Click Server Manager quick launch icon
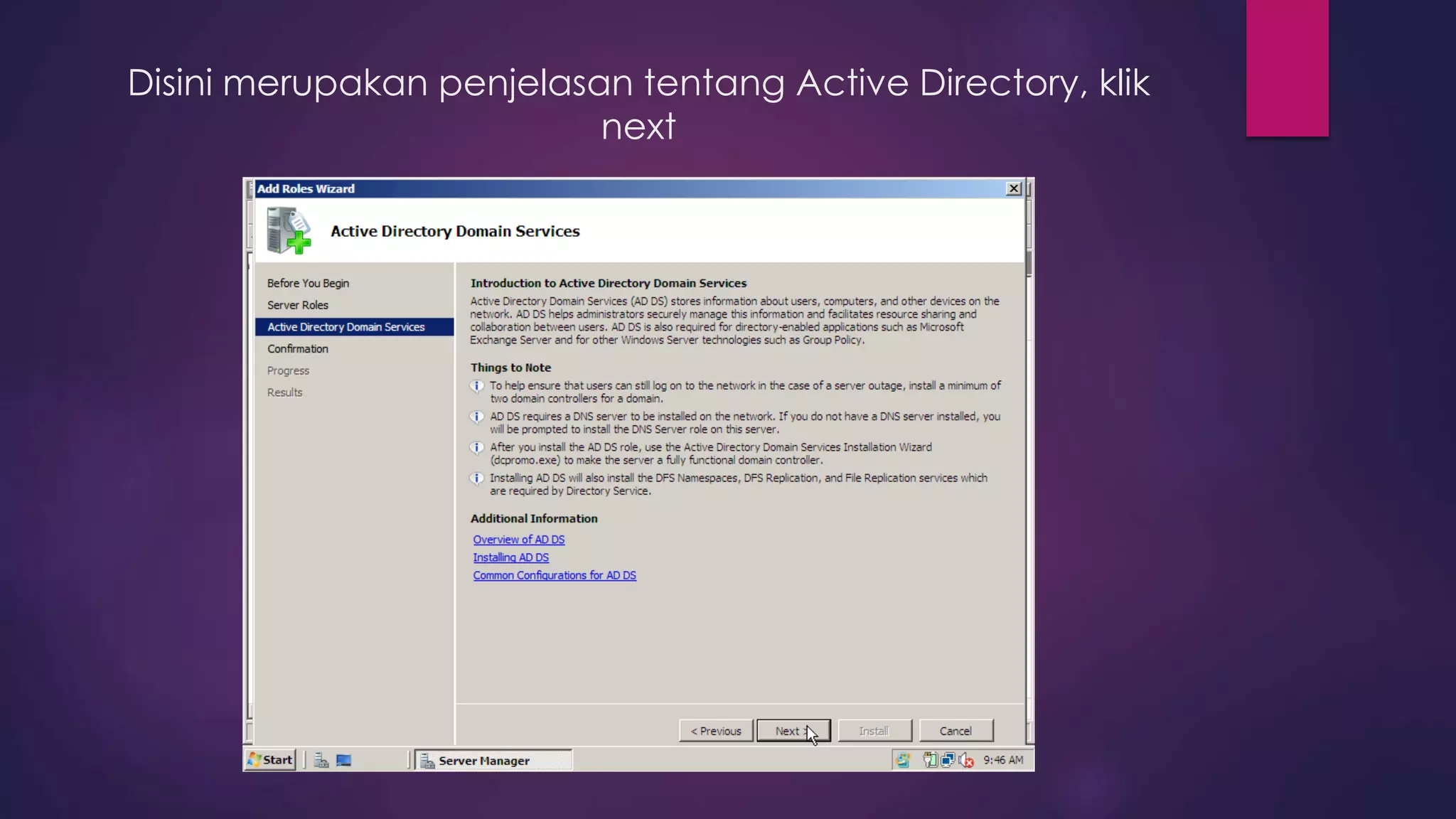The width and height of the screenshot is (1456, 819). 321,761
